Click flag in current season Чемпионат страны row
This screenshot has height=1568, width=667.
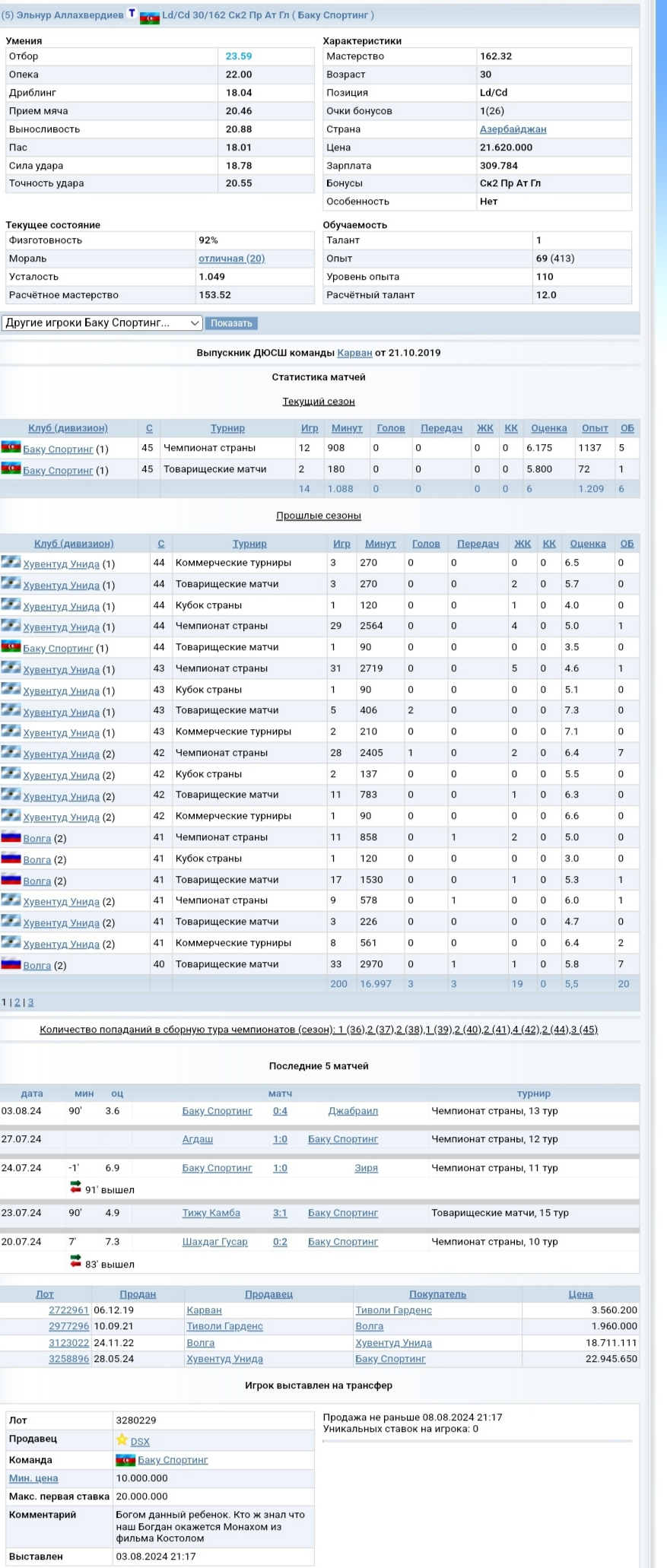(x=11, y=447)
